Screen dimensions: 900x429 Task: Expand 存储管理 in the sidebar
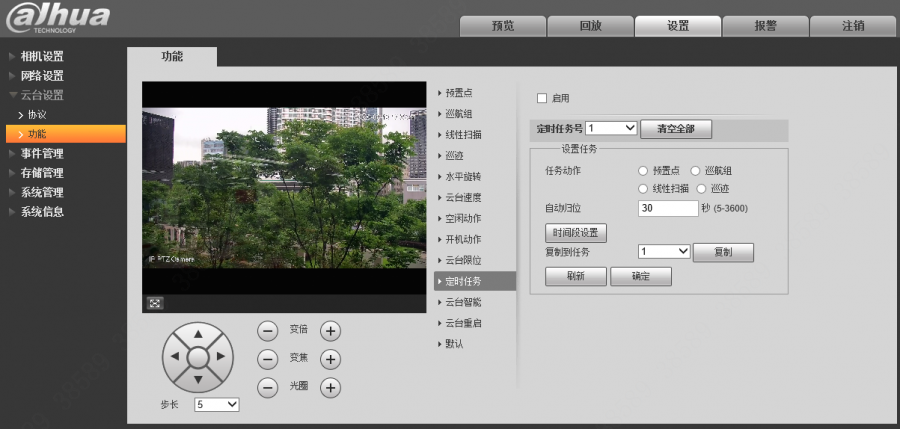pyautogui.click(x=42, y=173)
